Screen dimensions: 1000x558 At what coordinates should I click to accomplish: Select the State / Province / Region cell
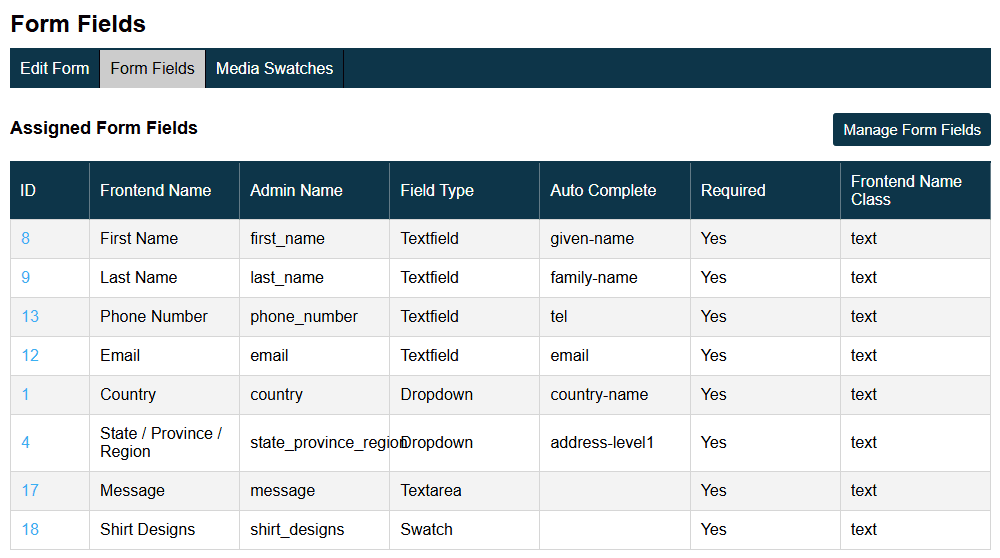point(165,442)
